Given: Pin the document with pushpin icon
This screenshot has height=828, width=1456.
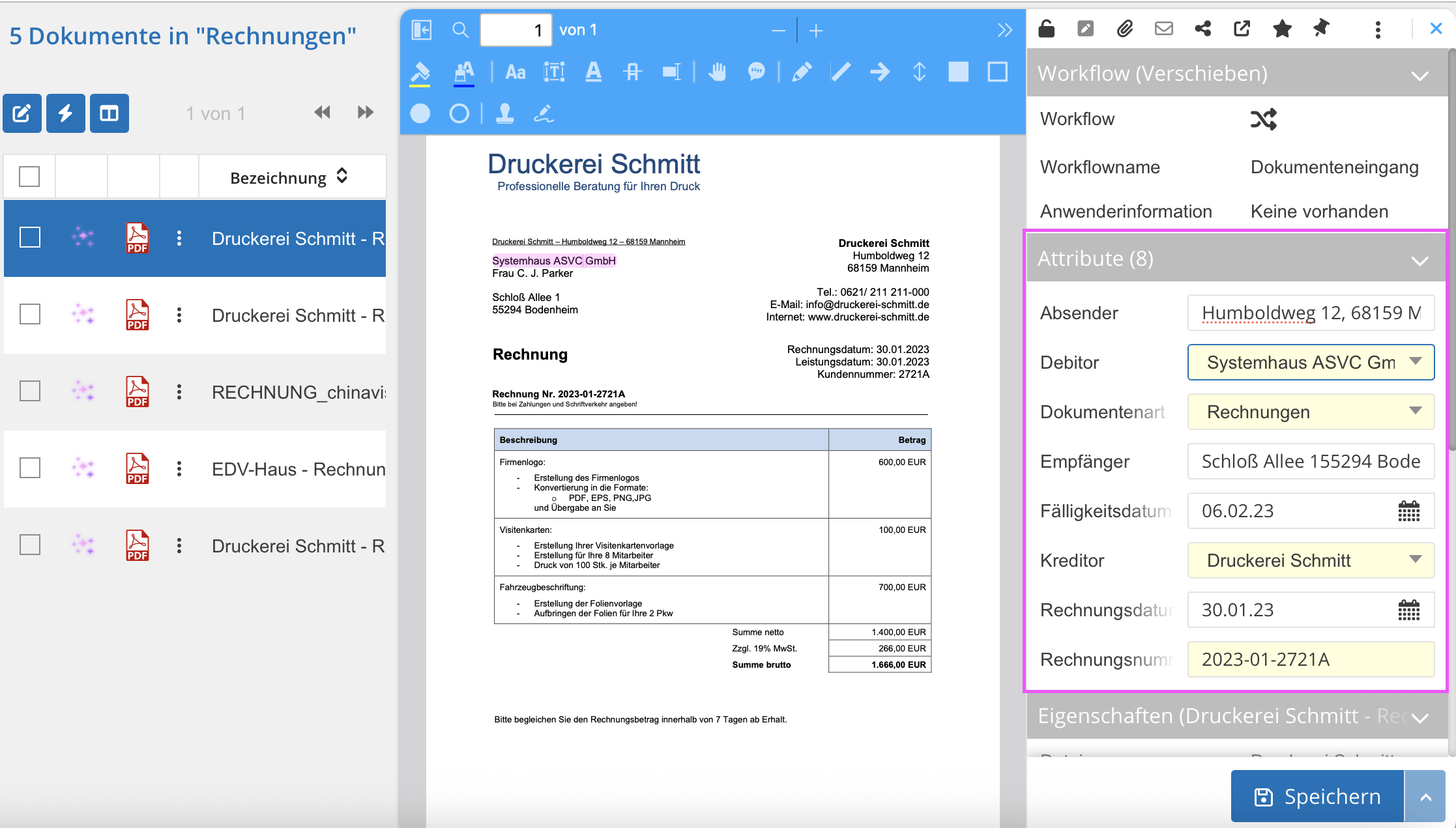Looking at the screenshot, I should pos(1321,29).
